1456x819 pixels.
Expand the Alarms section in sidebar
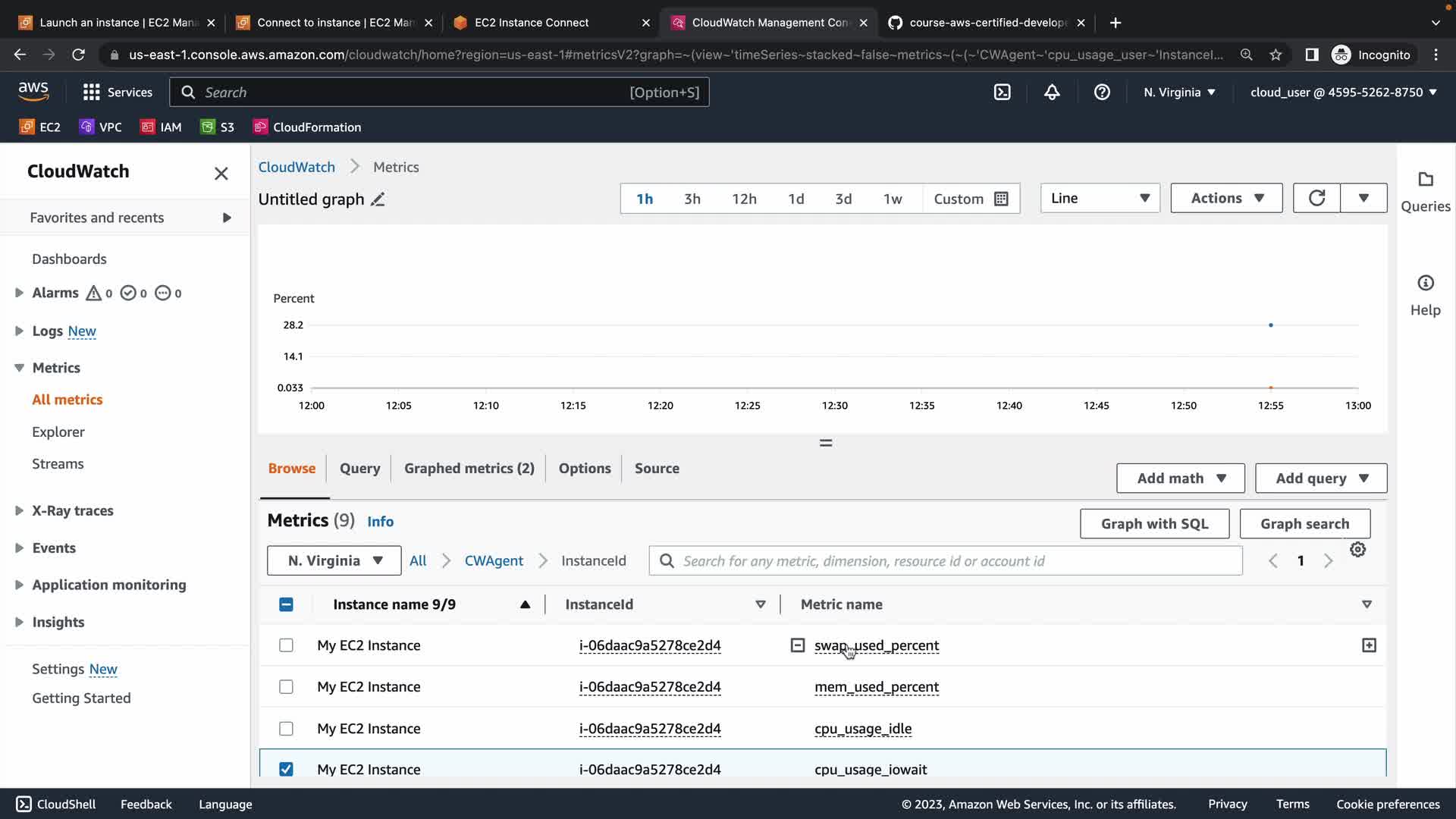(20, 293)
